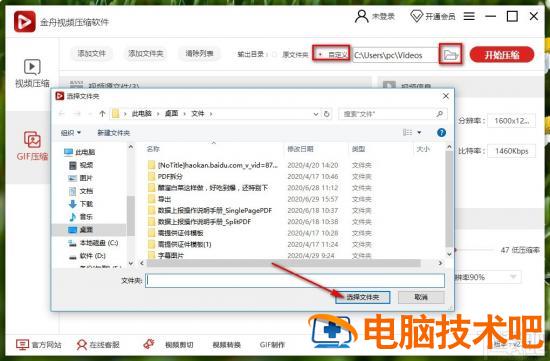Open 视频剪切 tool link
The height and width of the screenshot is (361, 550).
pos(179,345)
